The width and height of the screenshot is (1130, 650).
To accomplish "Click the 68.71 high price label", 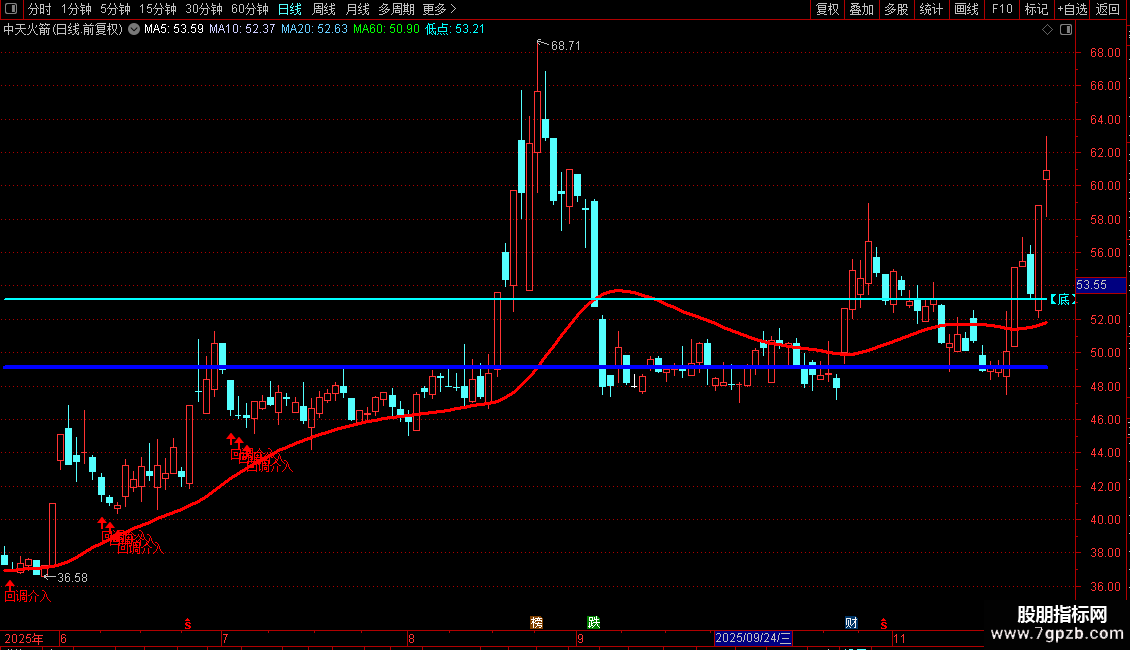I will pos(565,45).
